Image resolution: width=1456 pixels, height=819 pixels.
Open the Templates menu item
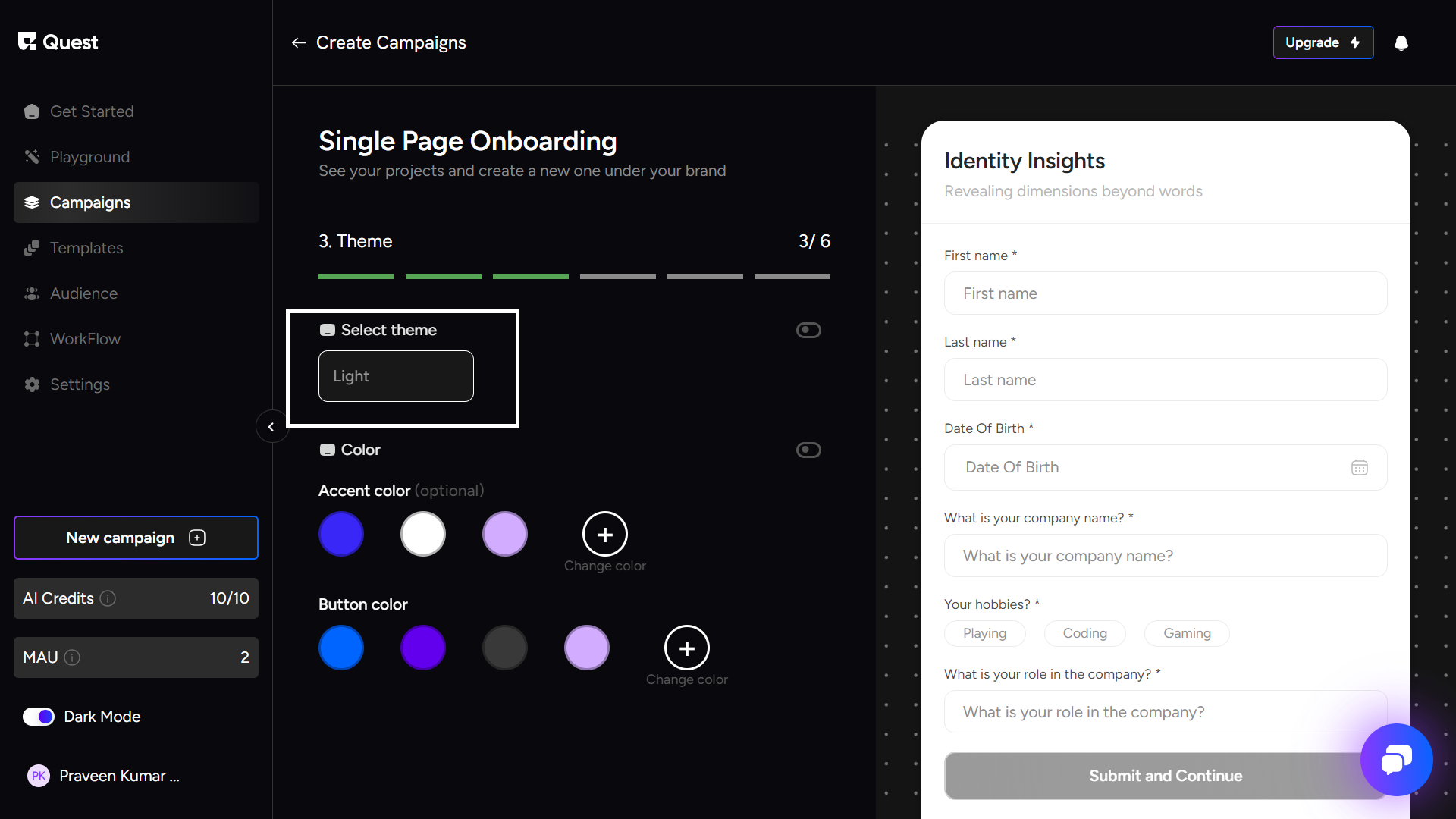86,248
